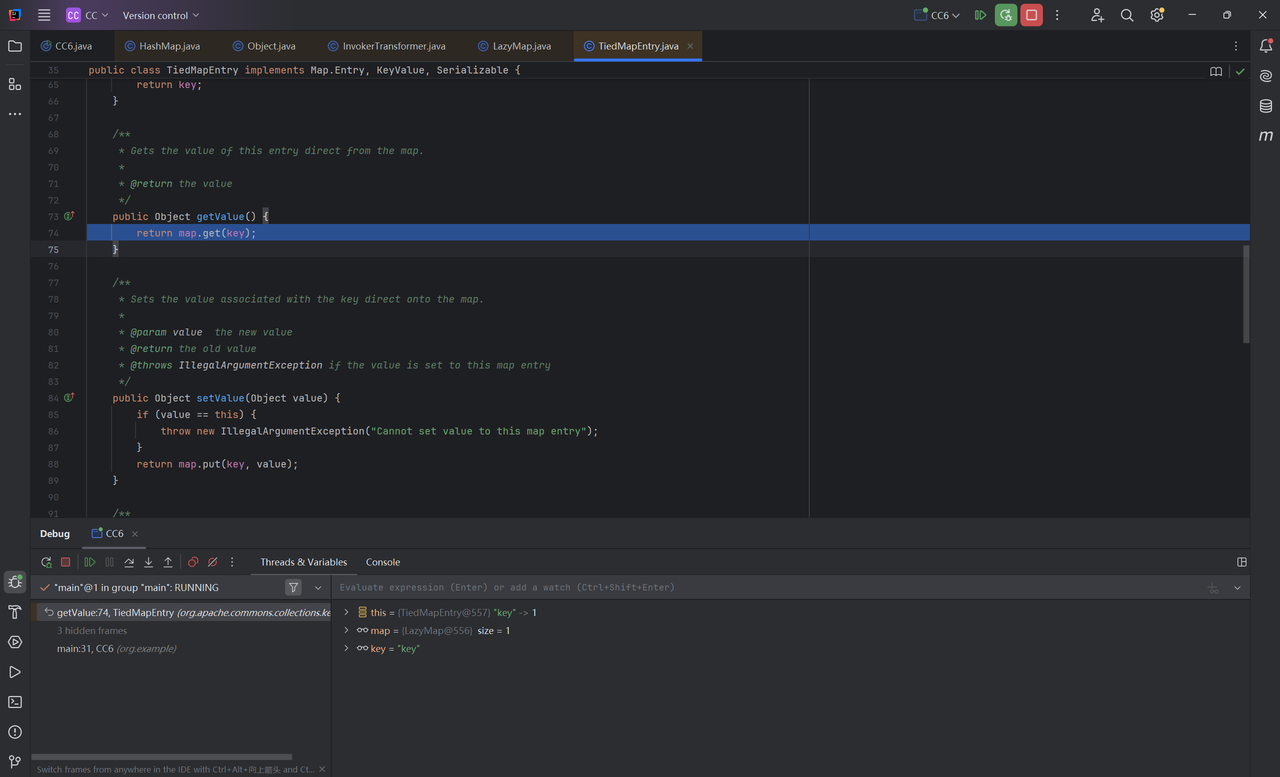Open Code With Me add-user icon
The height and width of the screenshot is (777, 1280).
[x=1097, y=15]
